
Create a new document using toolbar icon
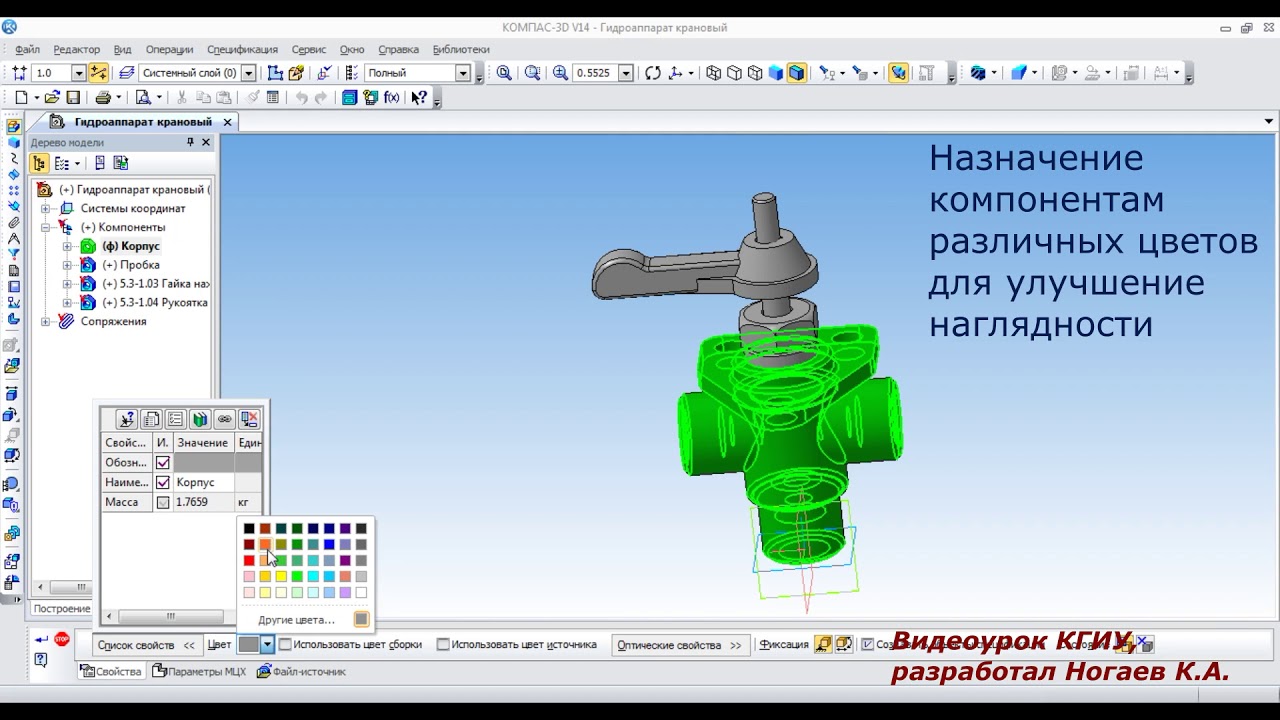pos(21,98)
